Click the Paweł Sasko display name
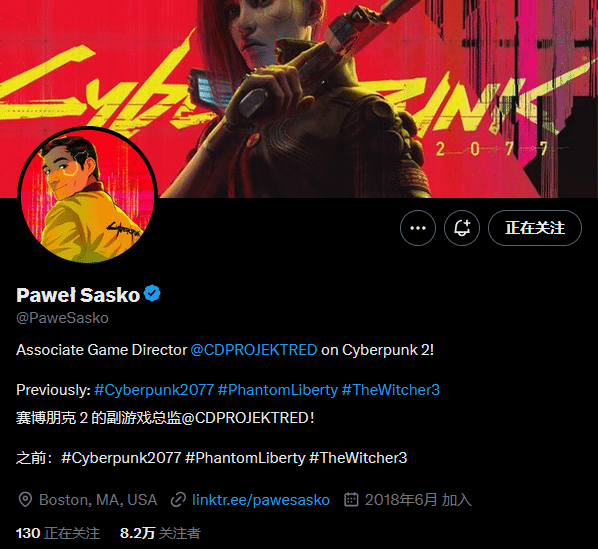The image size is (598, 549). click(78, 295)
